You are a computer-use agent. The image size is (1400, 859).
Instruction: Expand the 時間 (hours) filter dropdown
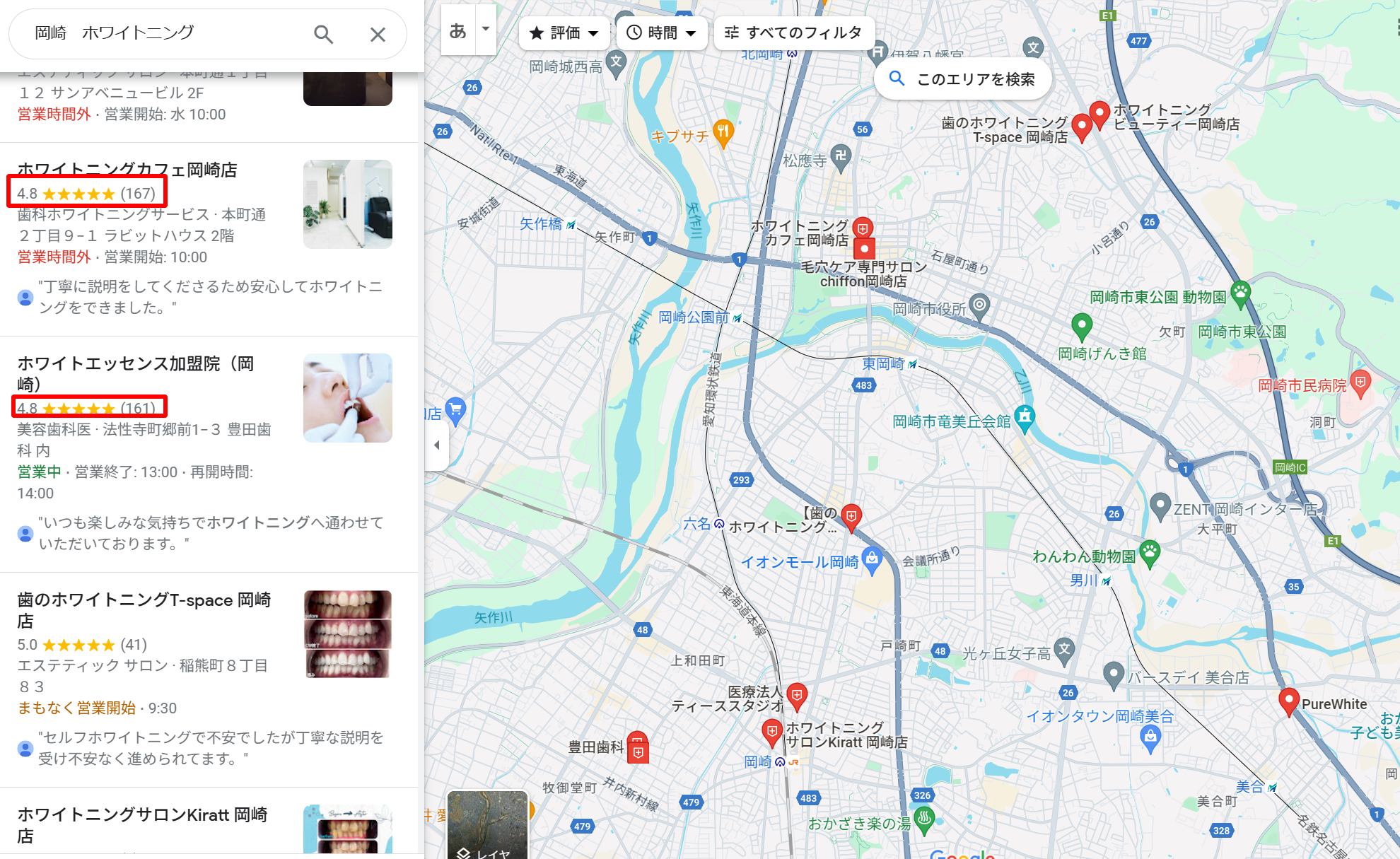(x=660, y=33)
